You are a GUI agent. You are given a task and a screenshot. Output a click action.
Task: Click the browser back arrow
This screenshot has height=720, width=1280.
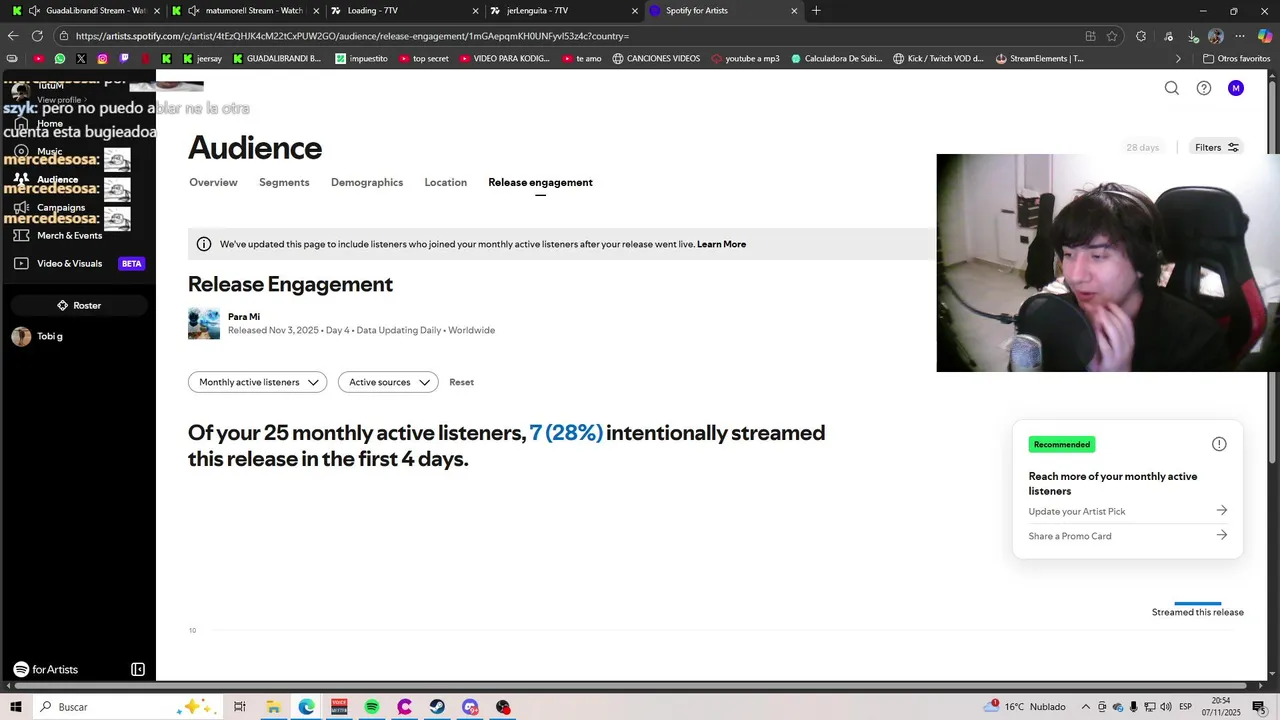[x=13, y=36]
